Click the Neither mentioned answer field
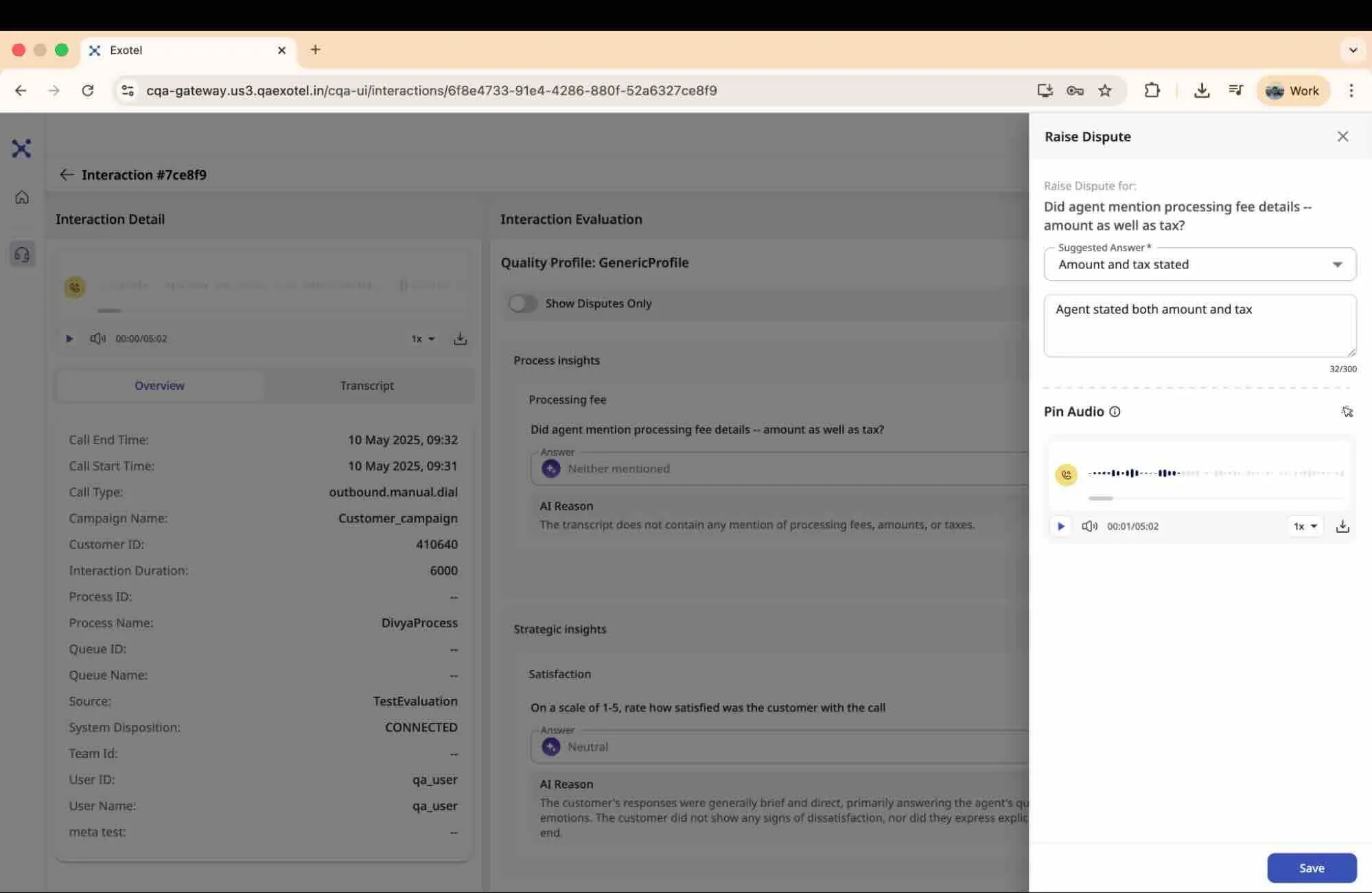 click(779, 469)
